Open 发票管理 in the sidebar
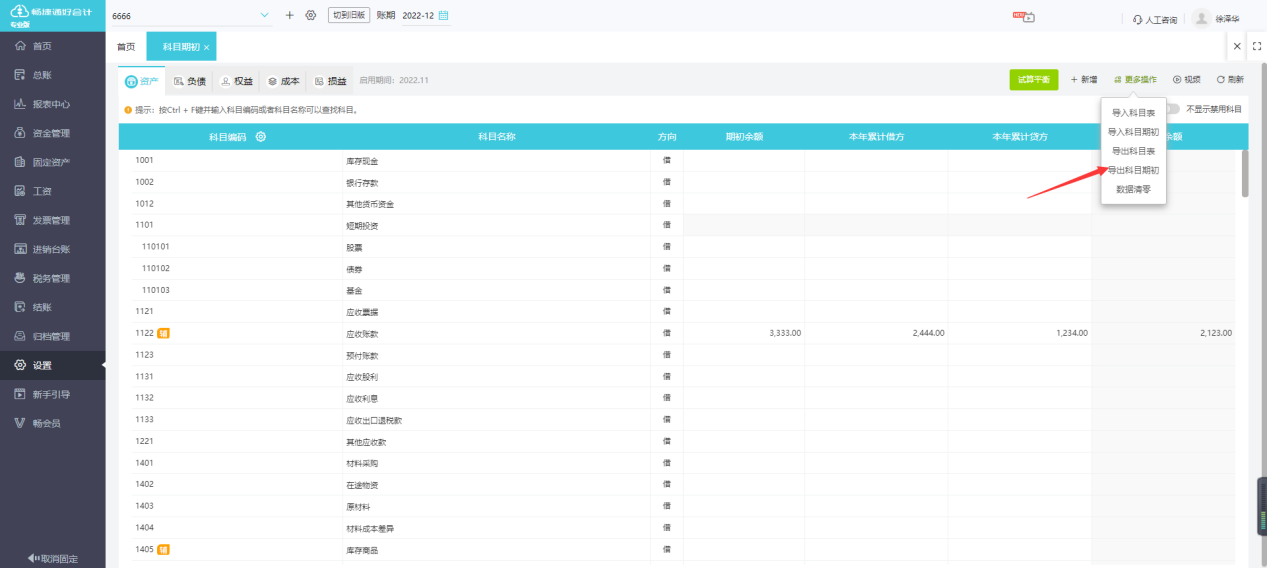 coord(52,220)
